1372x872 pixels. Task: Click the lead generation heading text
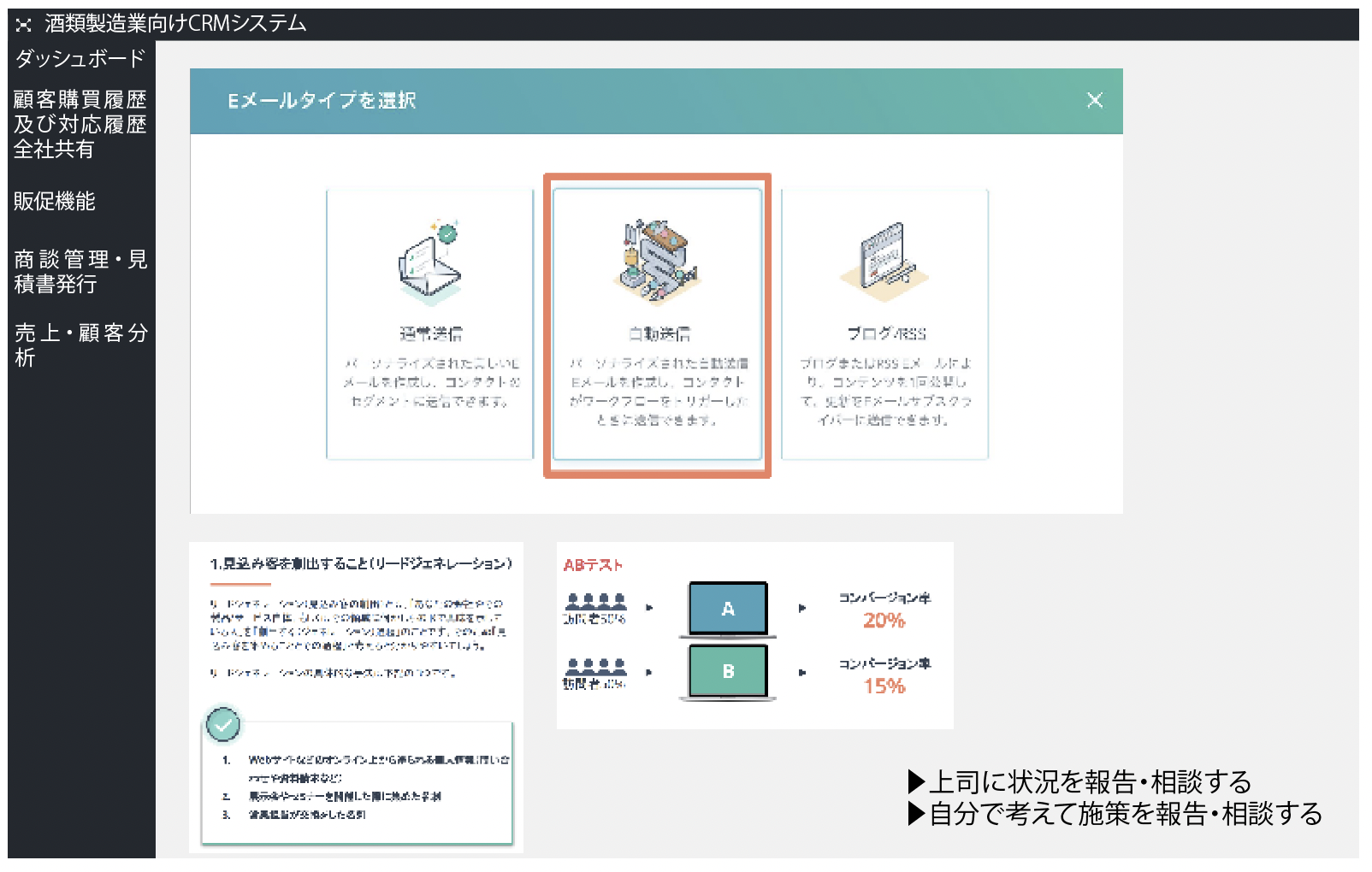pyautogui.click(x=361, y=564)
